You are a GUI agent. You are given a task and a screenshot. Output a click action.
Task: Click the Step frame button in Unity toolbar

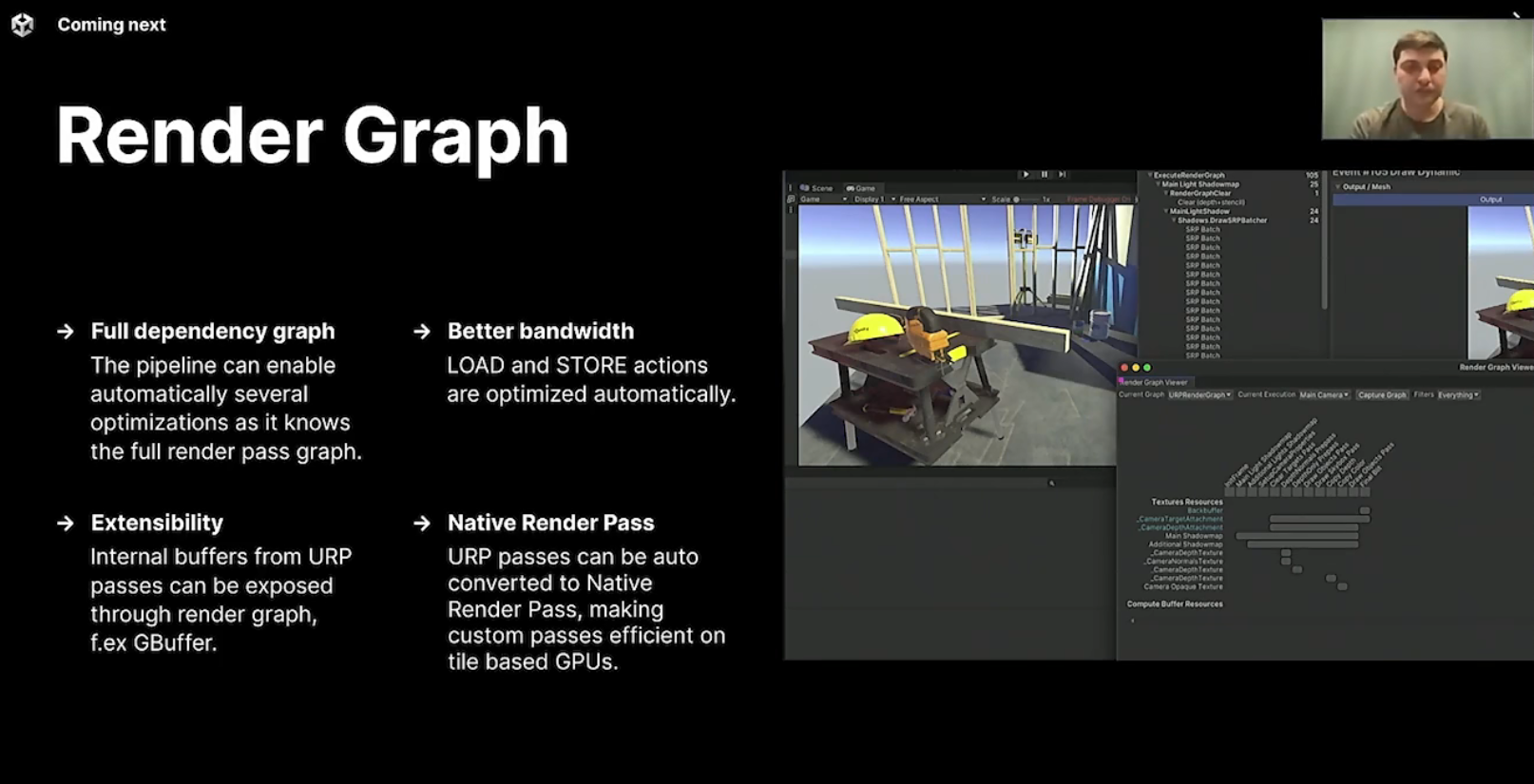[x=1062, y=174]
